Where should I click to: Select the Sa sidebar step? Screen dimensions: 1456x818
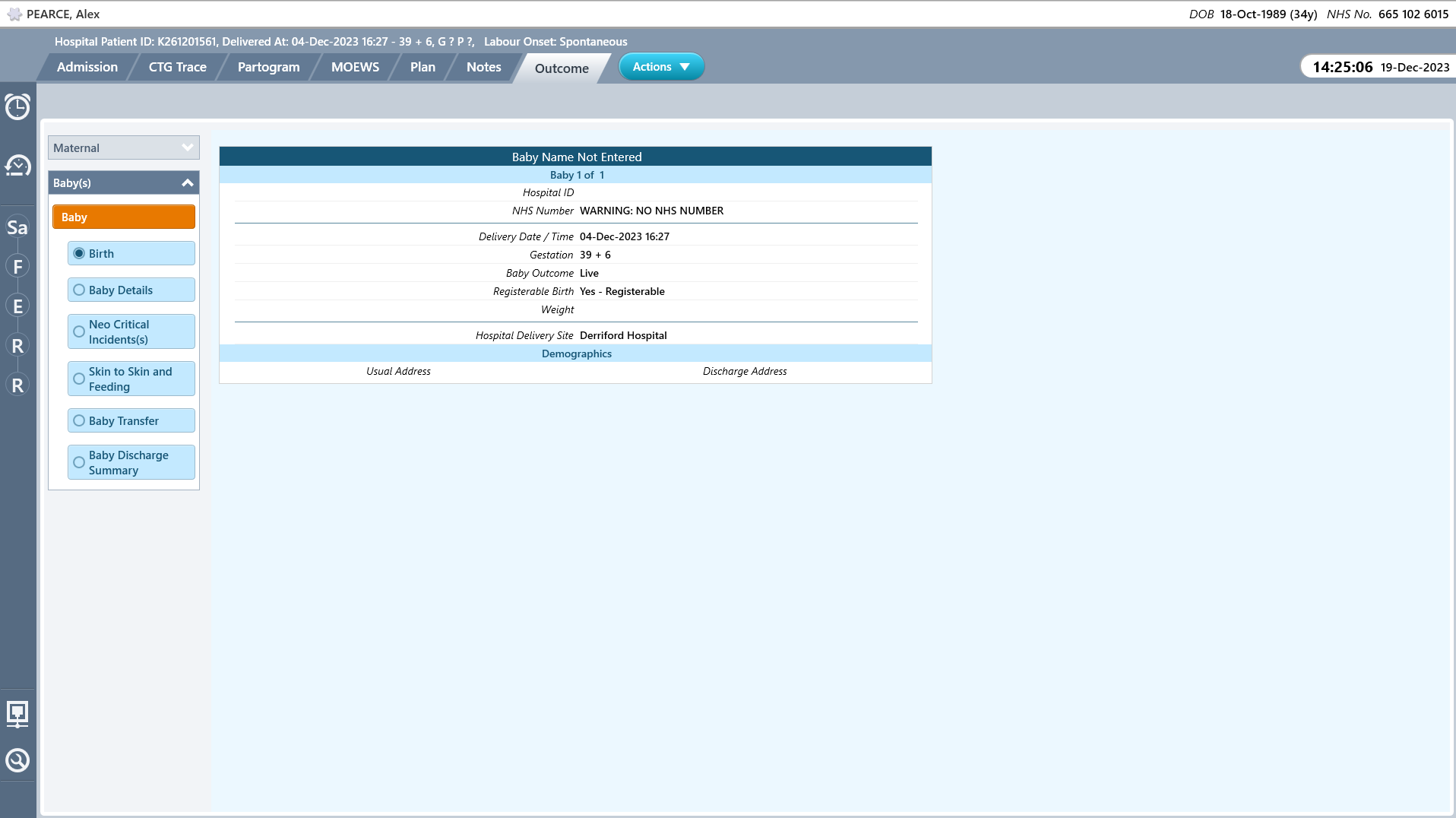click(17, 227)
